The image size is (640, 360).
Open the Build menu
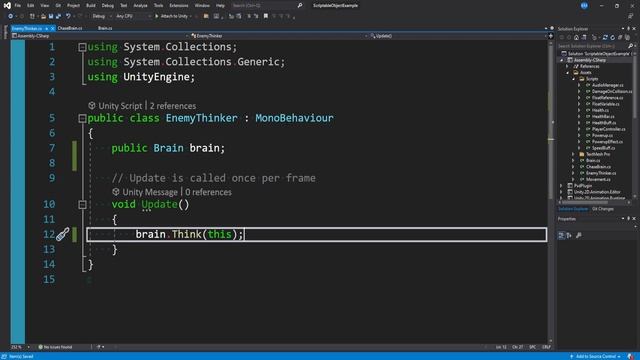point(91,6)
